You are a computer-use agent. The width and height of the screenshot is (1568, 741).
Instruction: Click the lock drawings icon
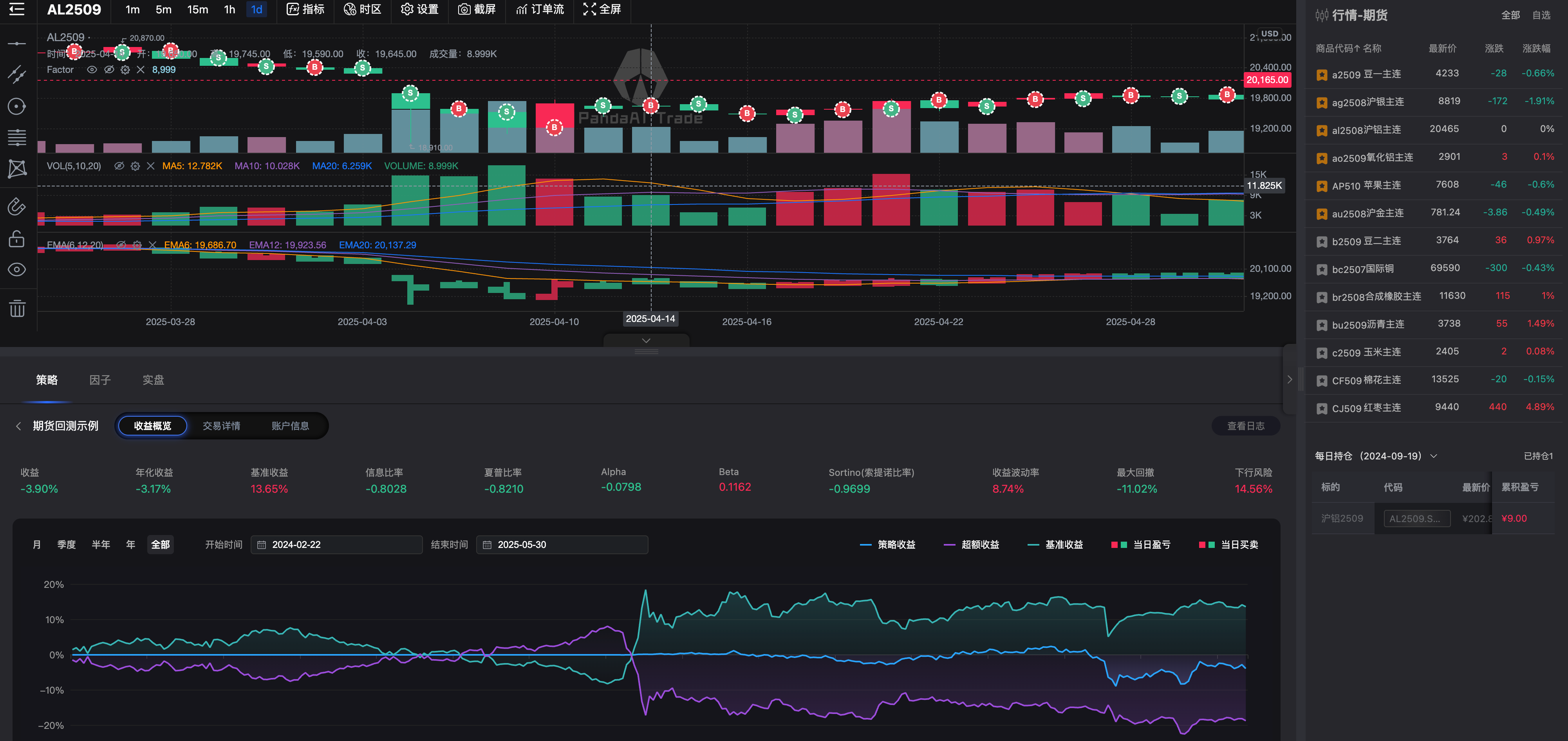16,239
